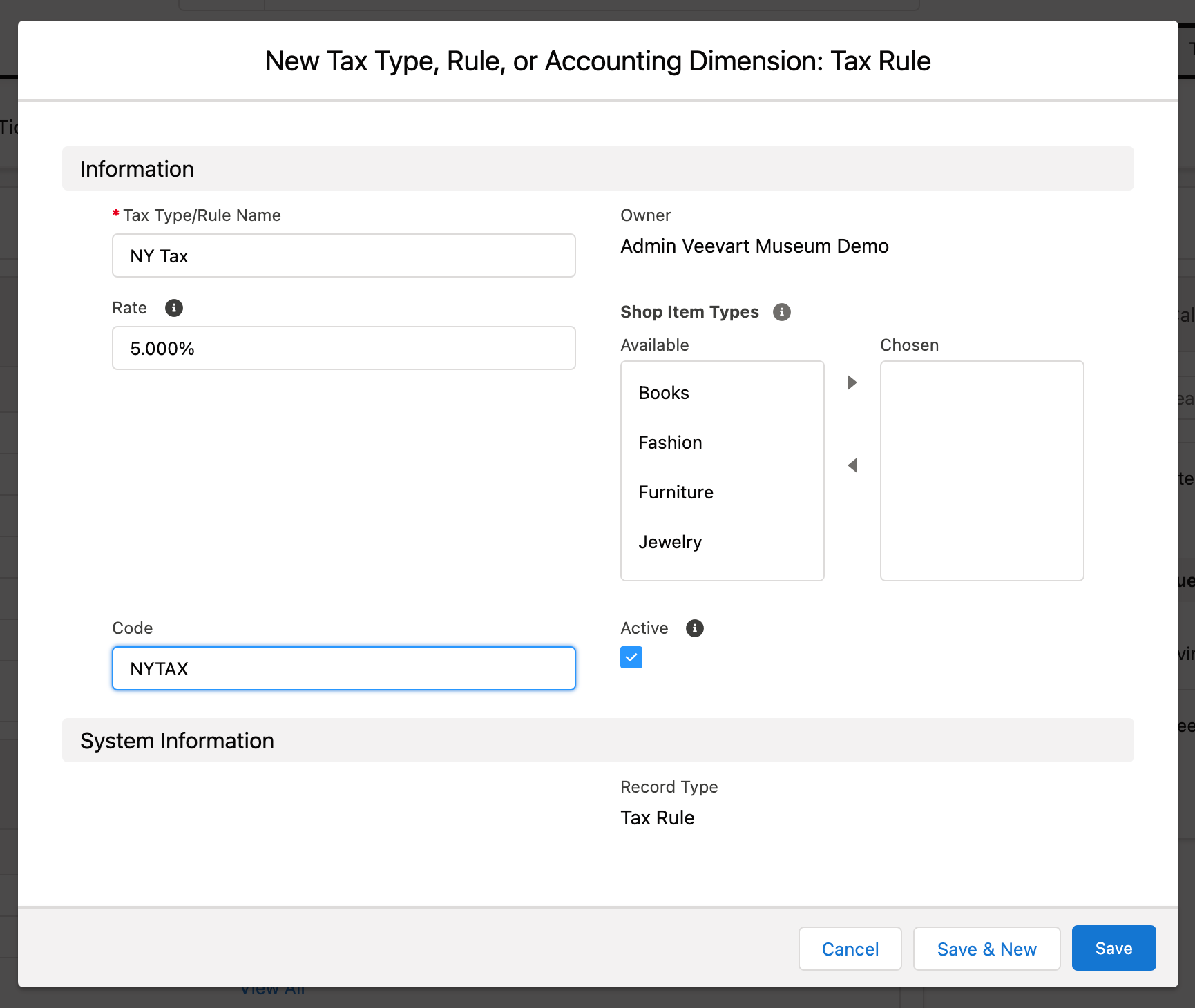Click the System Information section header
The height and width of the screenshot is (1008, 1195).
[177, 740]
